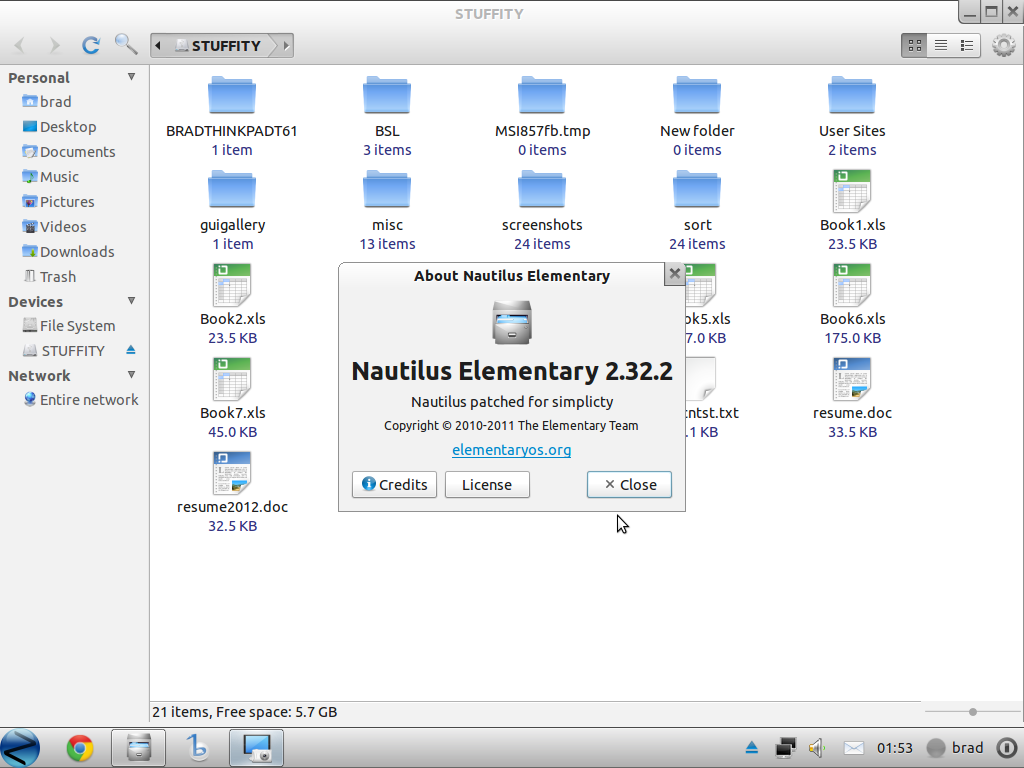Open the volume control tray icon
The width and height of the screenshot is (1024, 768).
(817, 748)
